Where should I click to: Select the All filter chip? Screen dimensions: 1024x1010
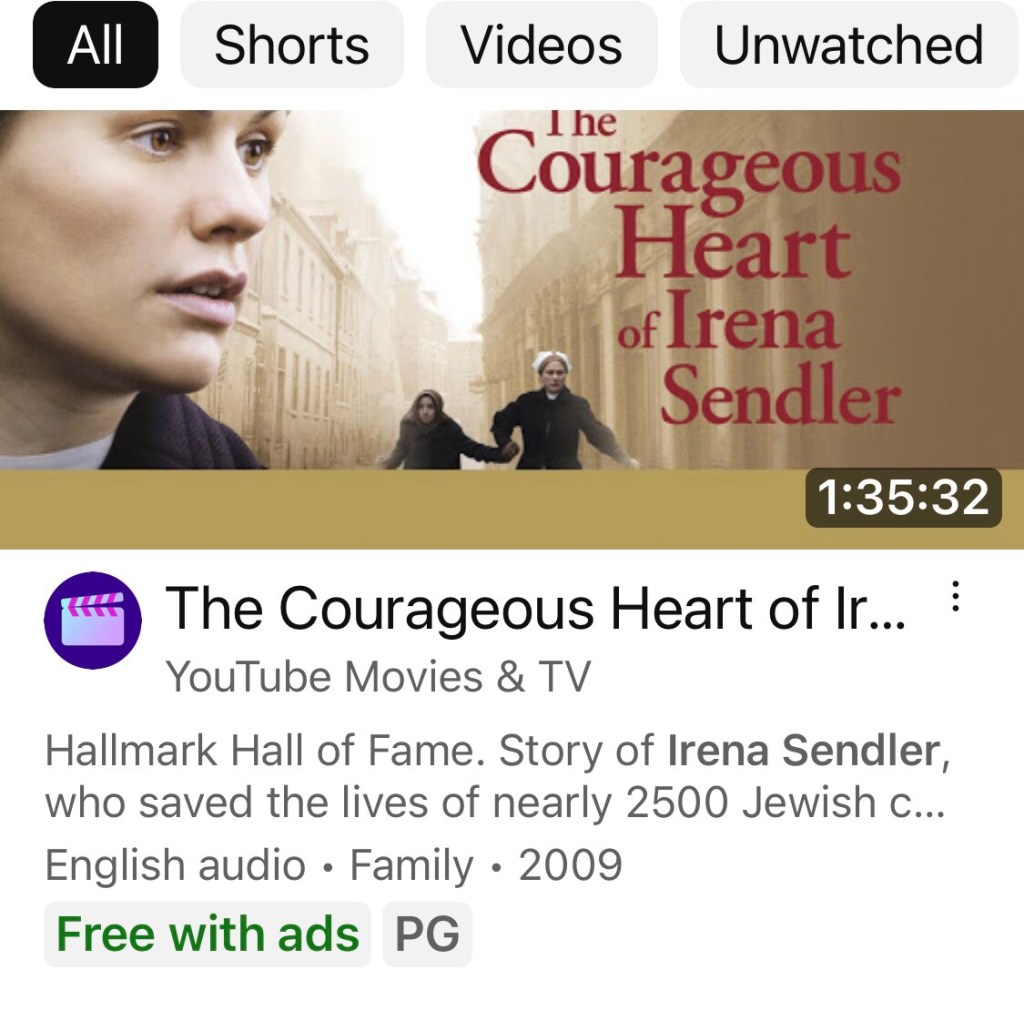pos(95,44)
